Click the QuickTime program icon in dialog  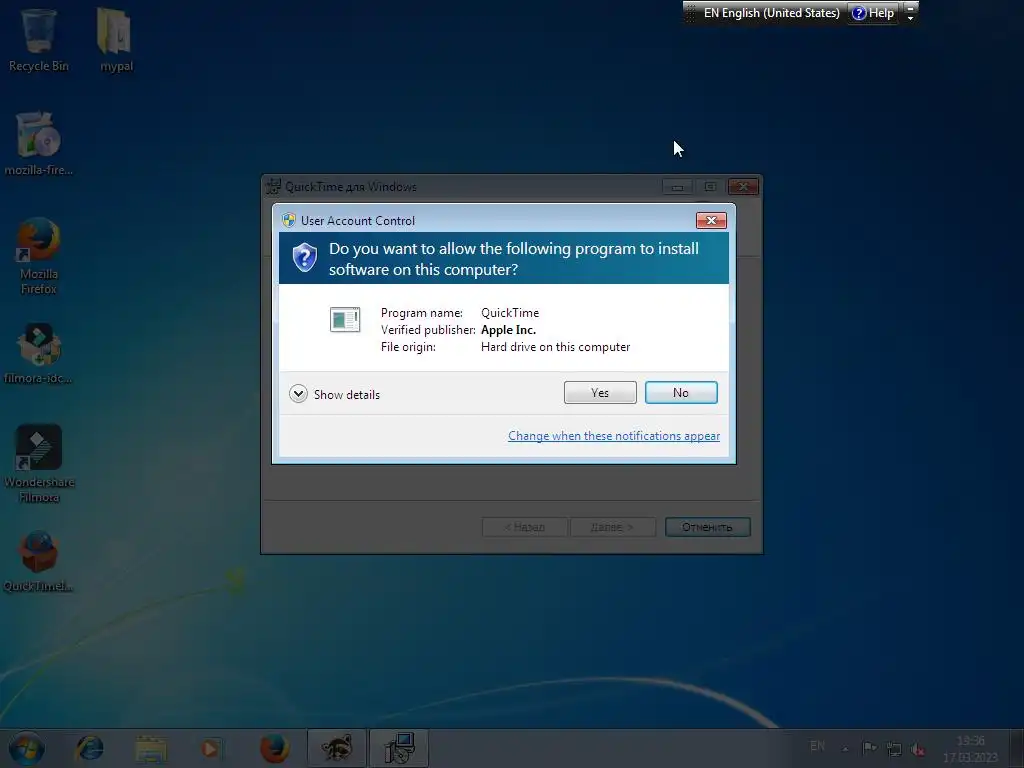click(x=345, y=319)
